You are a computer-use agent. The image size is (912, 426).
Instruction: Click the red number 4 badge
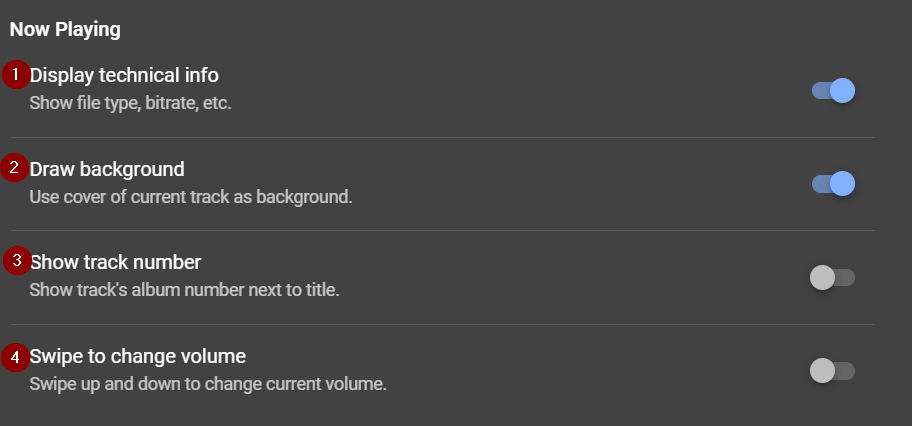coord(15,355)
